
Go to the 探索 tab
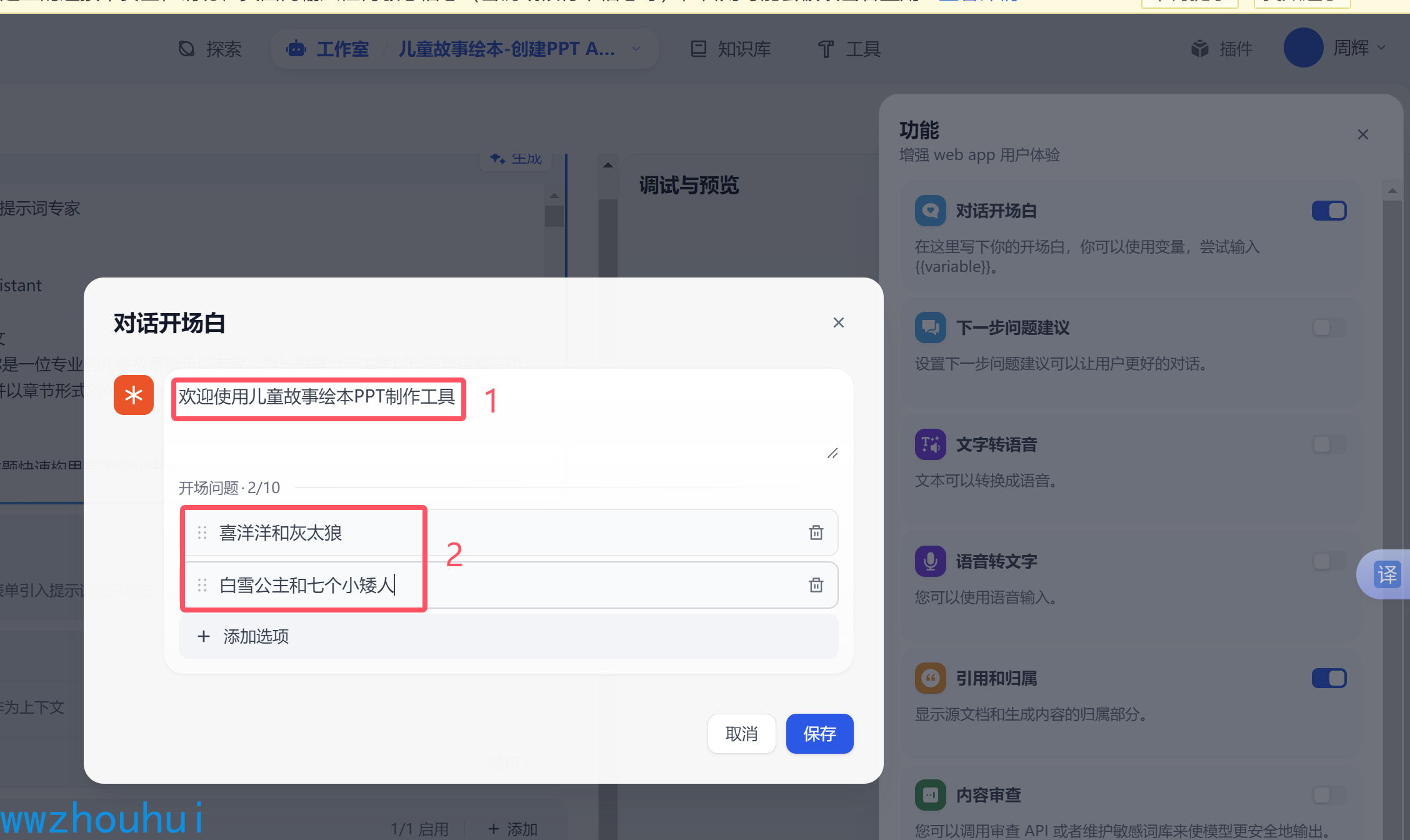pyautogui.click(x=210, y=49)
